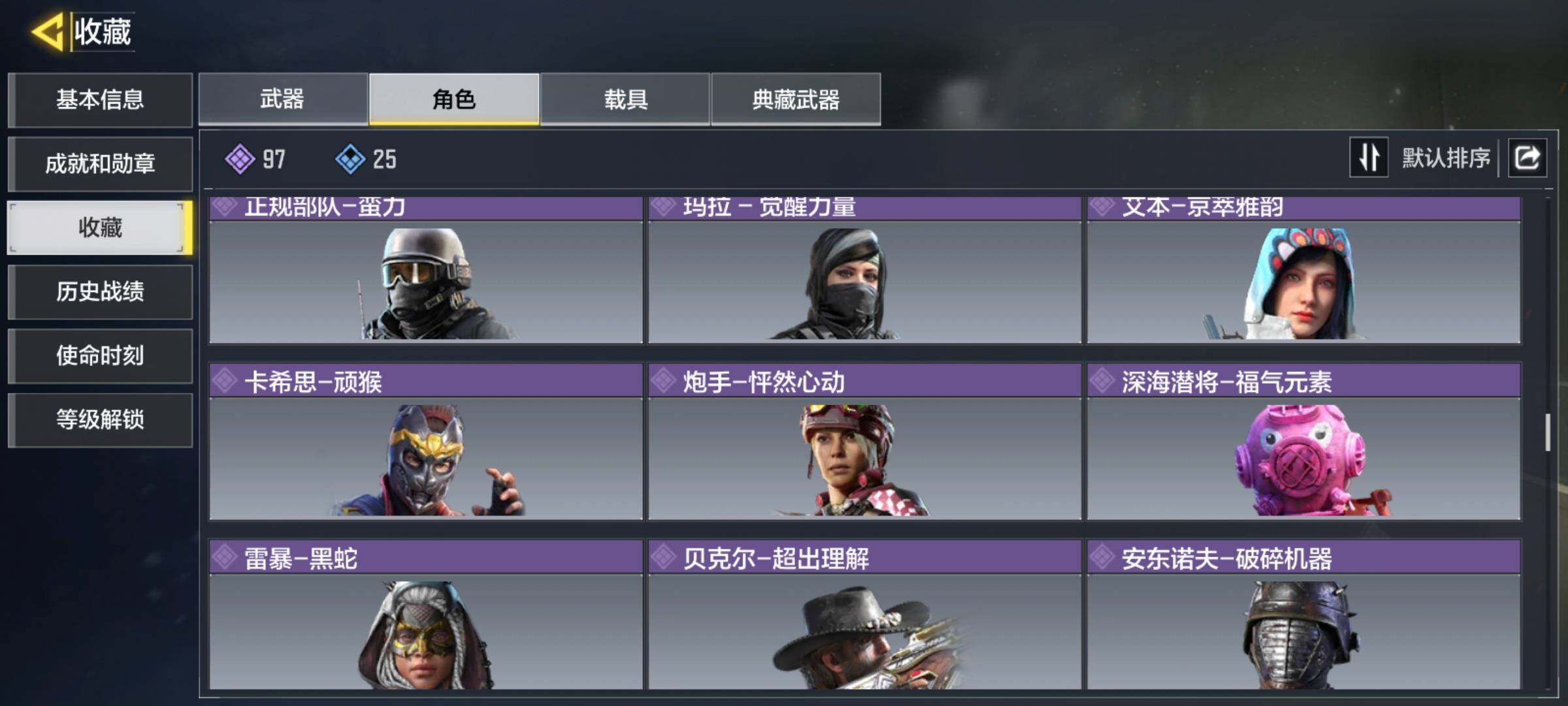Click the share export icon
Image resolution: width=1568 pixels, height=706 pixels.
(x=1527, y=158)
